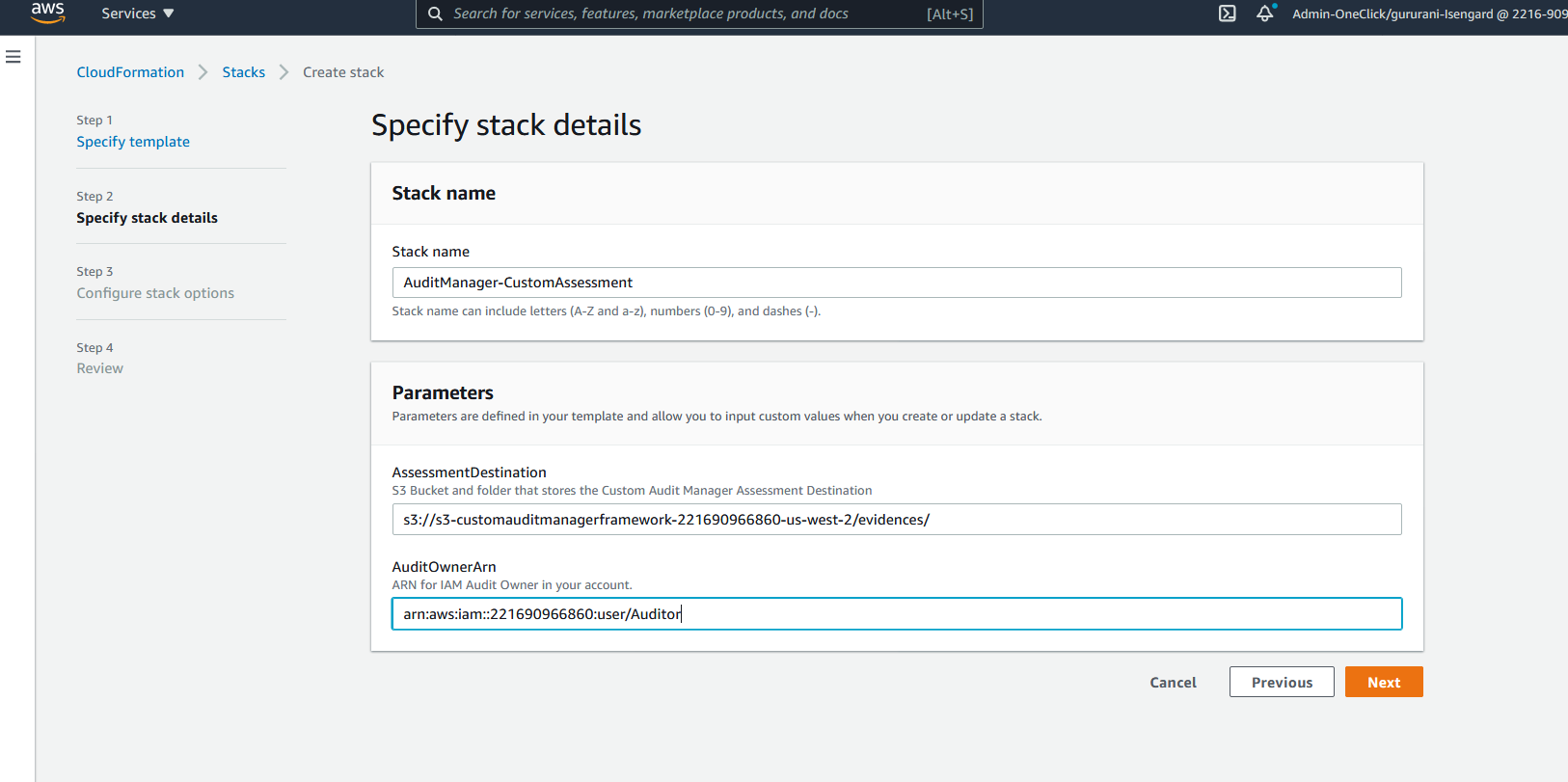Edit the Stack name input field
1568x782 pixels.
(897, 283)
